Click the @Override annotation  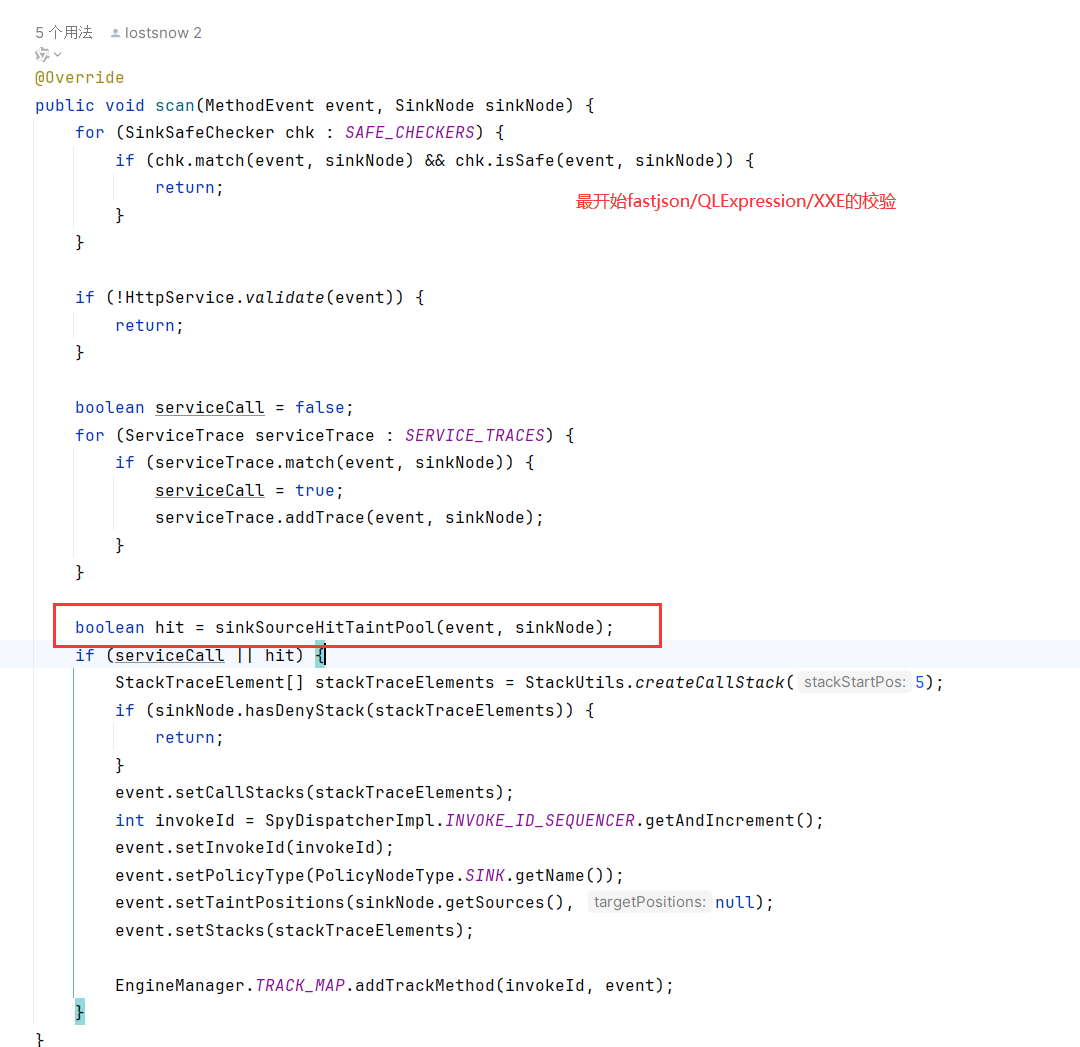(80, 78)
